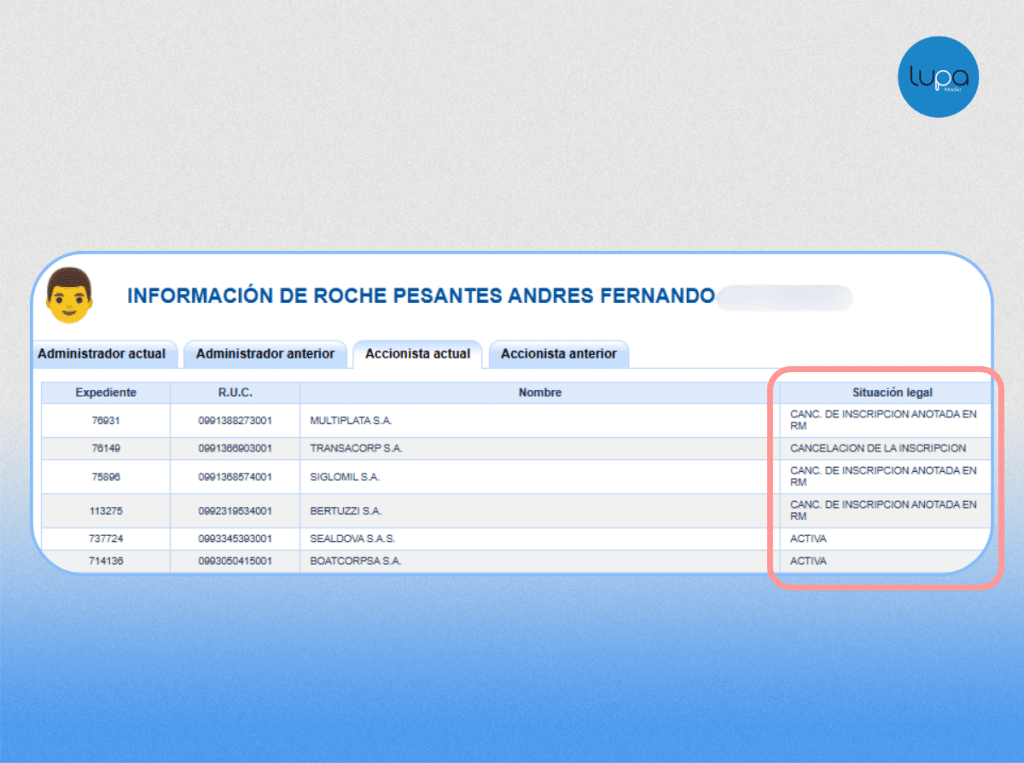
Task: Click ACTIVA status for SEALDOVA
Action: tap(808, 539)
